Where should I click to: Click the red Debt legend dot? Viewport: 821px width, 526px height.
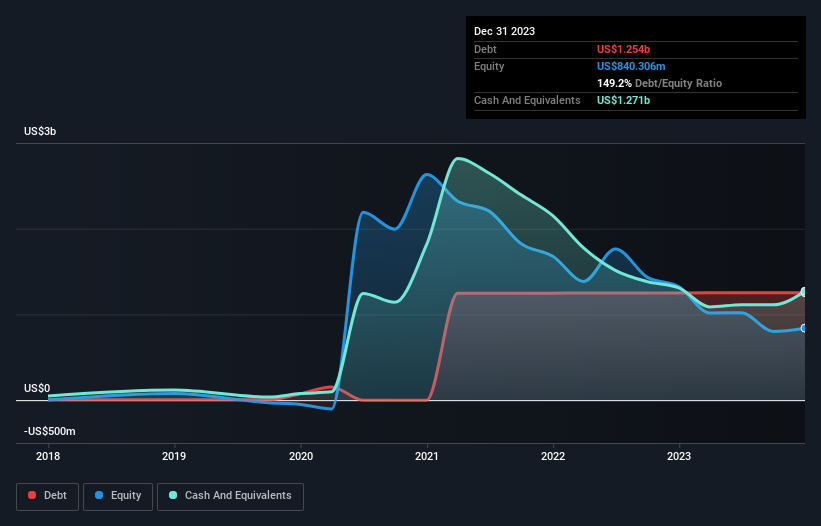[x=32, y=495]
